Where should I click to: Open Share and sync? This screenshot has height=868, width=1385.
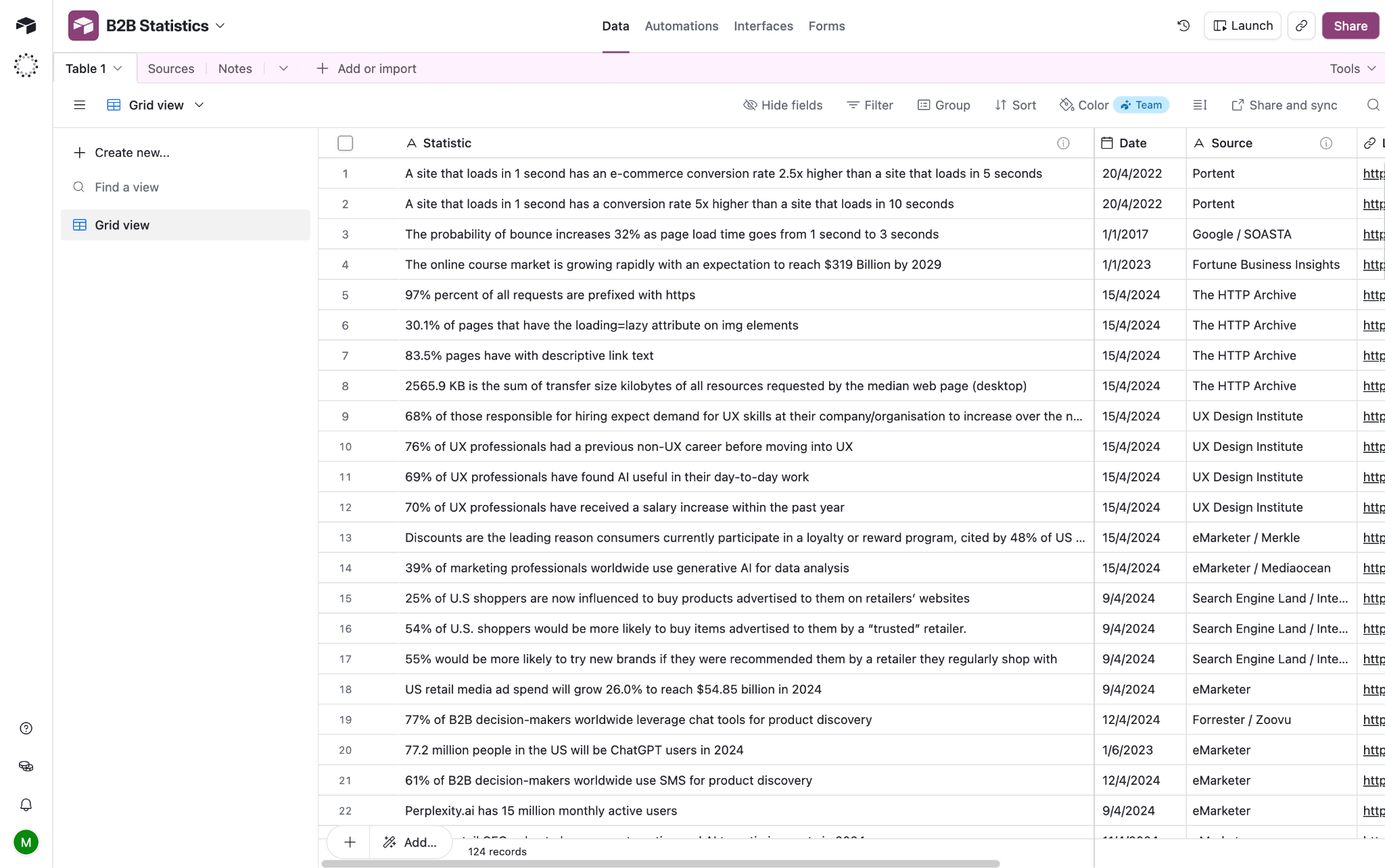pos(1284,105)
